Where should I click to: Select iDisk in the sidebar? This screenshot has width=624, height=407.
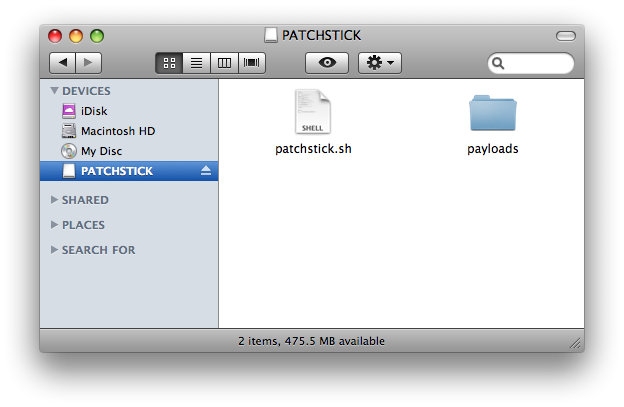(93, 111)
